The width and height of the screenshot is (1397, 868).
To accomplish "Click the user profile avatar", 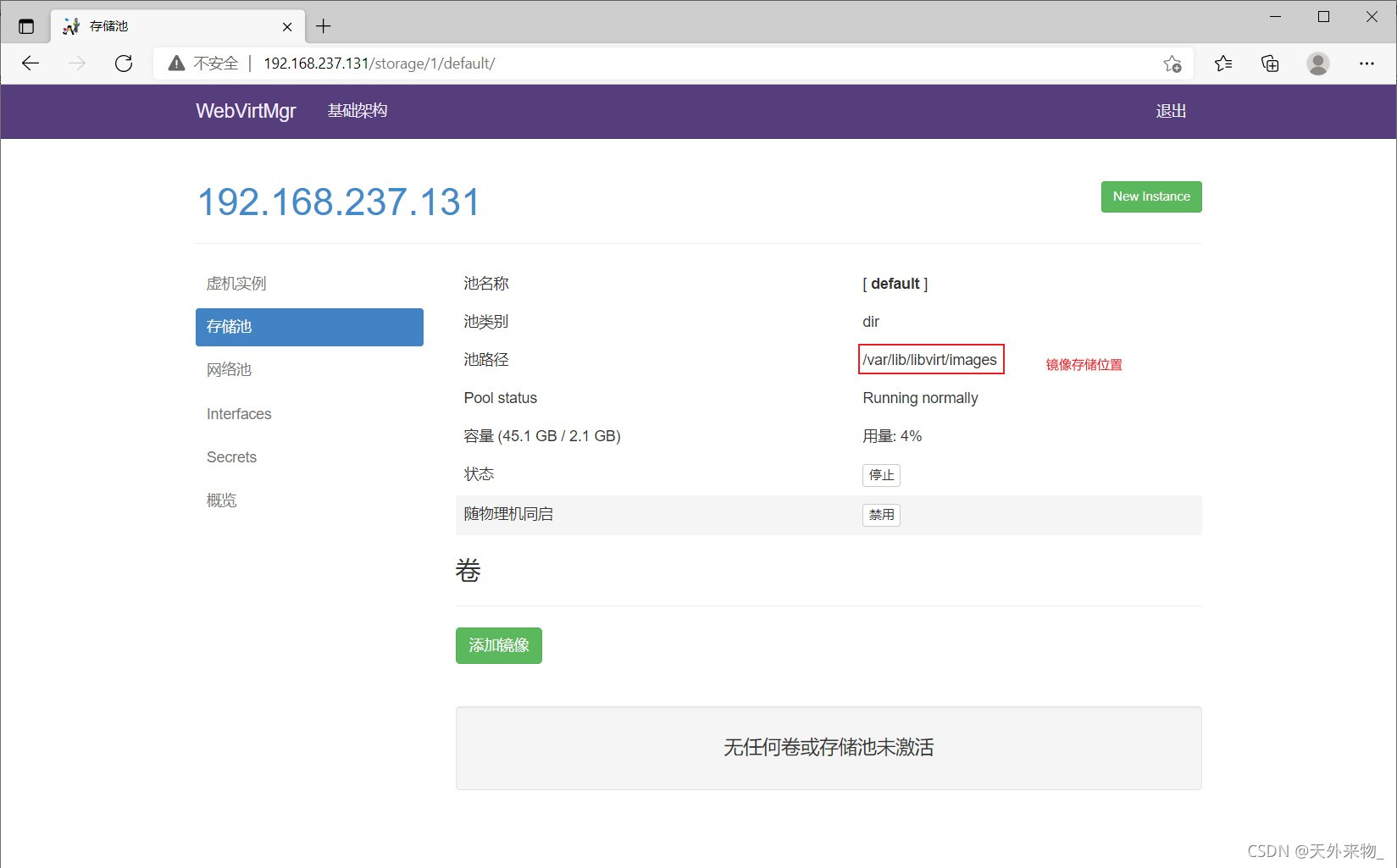I will pos(1317,64).
